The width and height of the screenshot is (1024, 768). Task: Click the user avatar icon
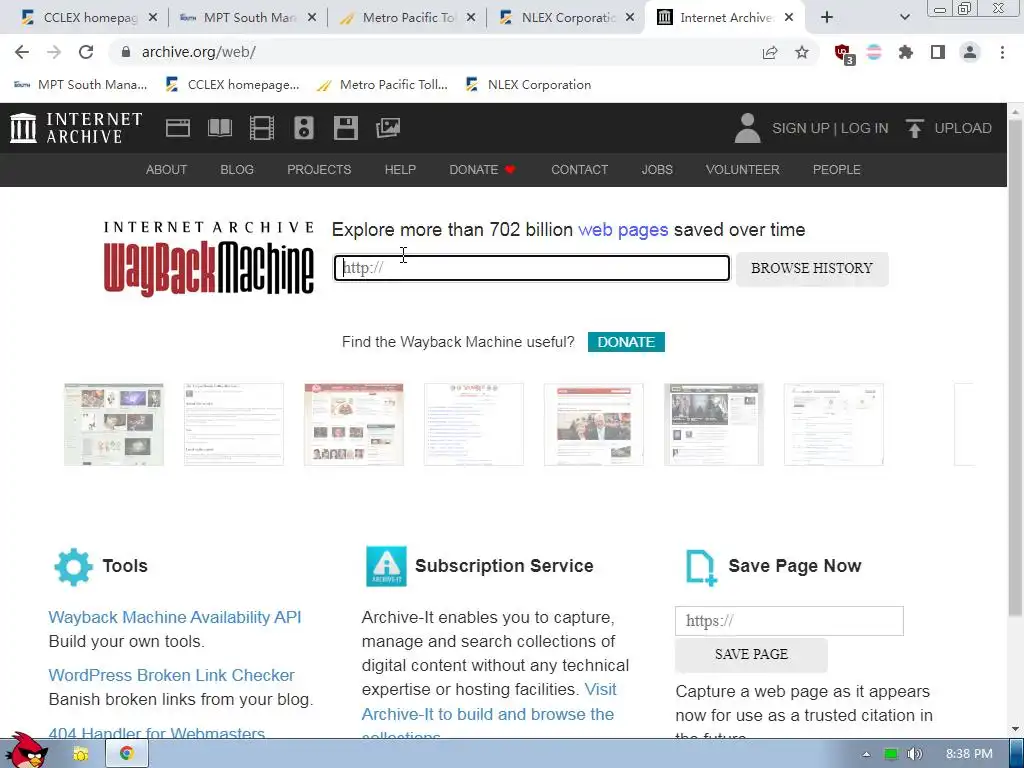coord(747,128)
